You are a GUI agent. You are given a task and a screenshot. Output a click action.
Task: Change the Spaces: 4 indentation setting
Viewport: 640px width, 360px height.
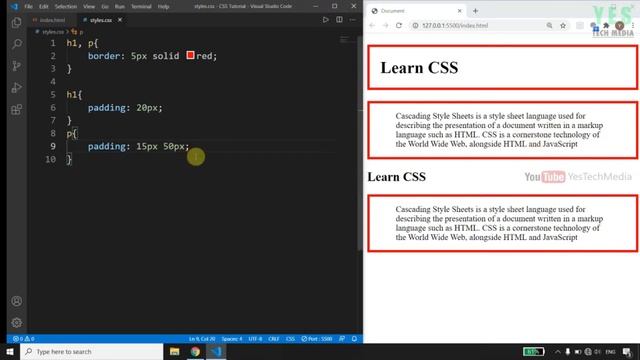pyautogui.click(x=232, y=339)
